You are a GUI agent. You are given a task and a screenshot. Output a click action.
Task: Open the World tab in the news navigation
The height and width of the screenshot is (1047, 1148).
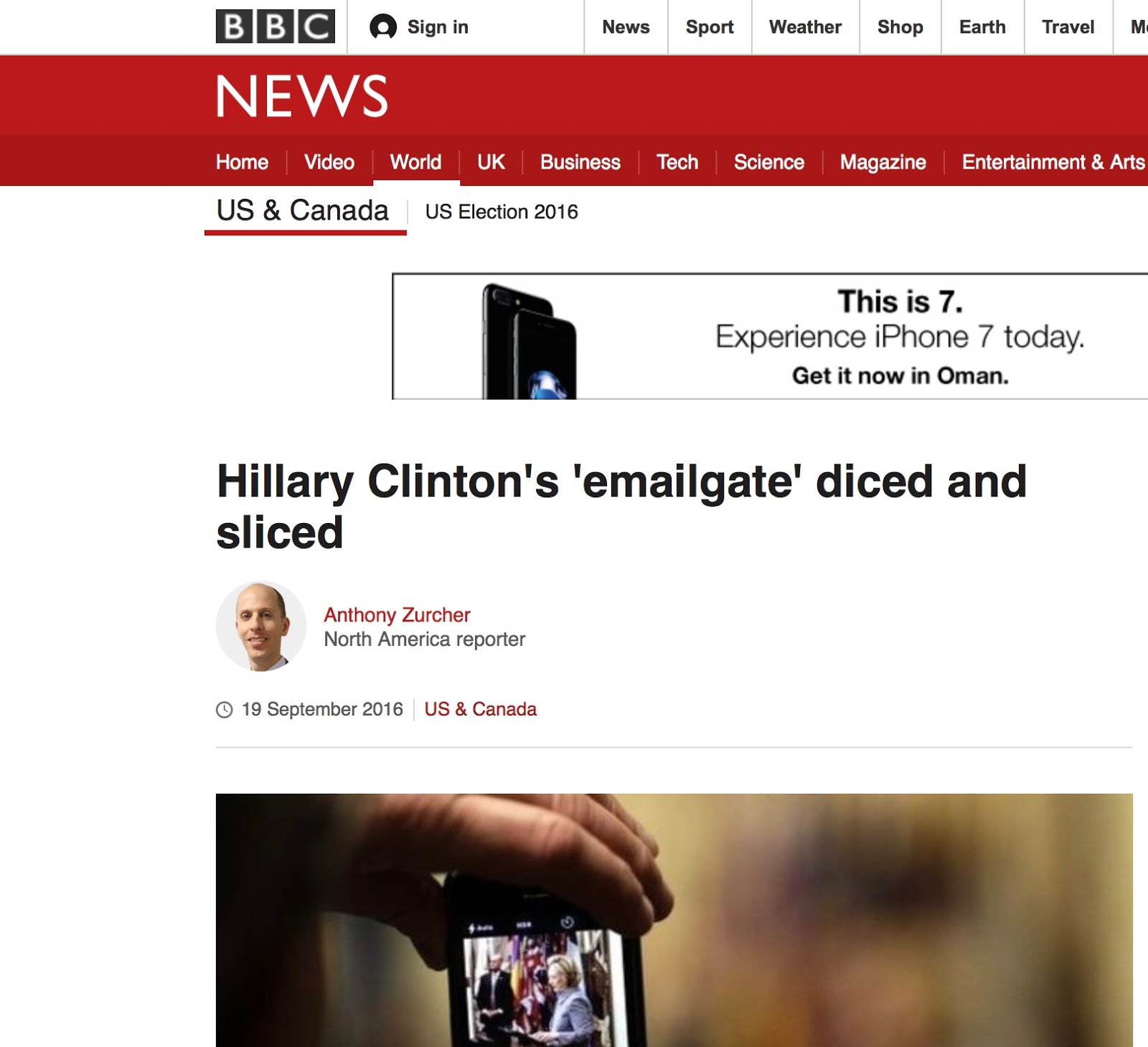(415, 162)
